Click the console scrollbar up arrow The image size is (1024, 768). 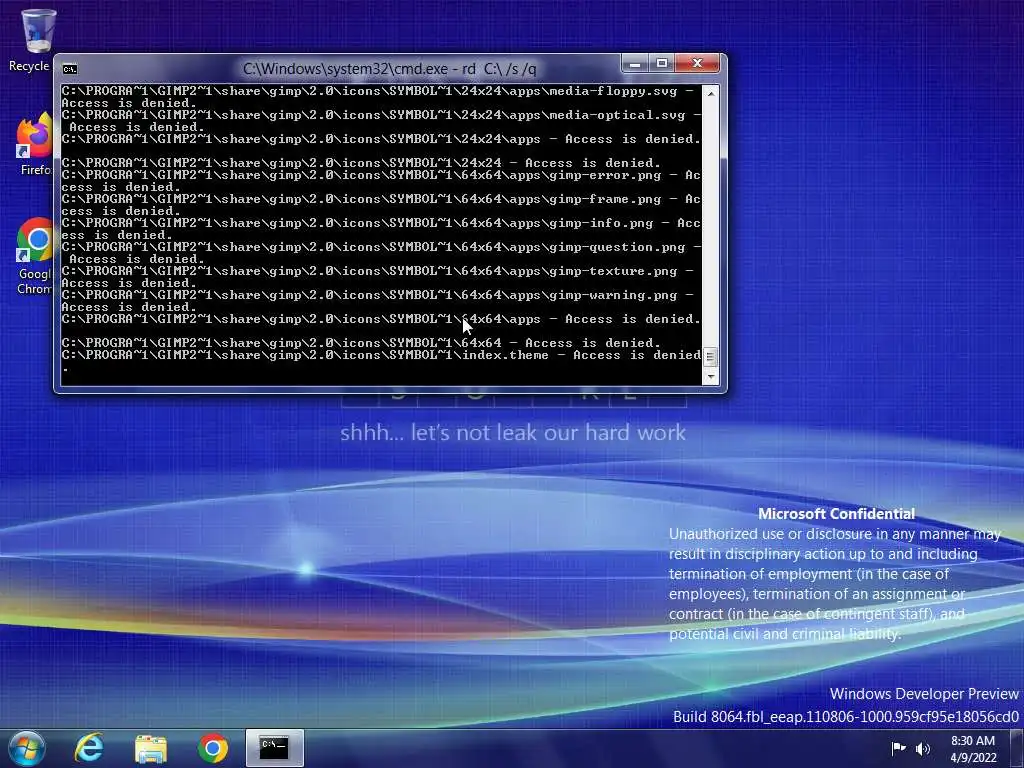tap(711, 93)
